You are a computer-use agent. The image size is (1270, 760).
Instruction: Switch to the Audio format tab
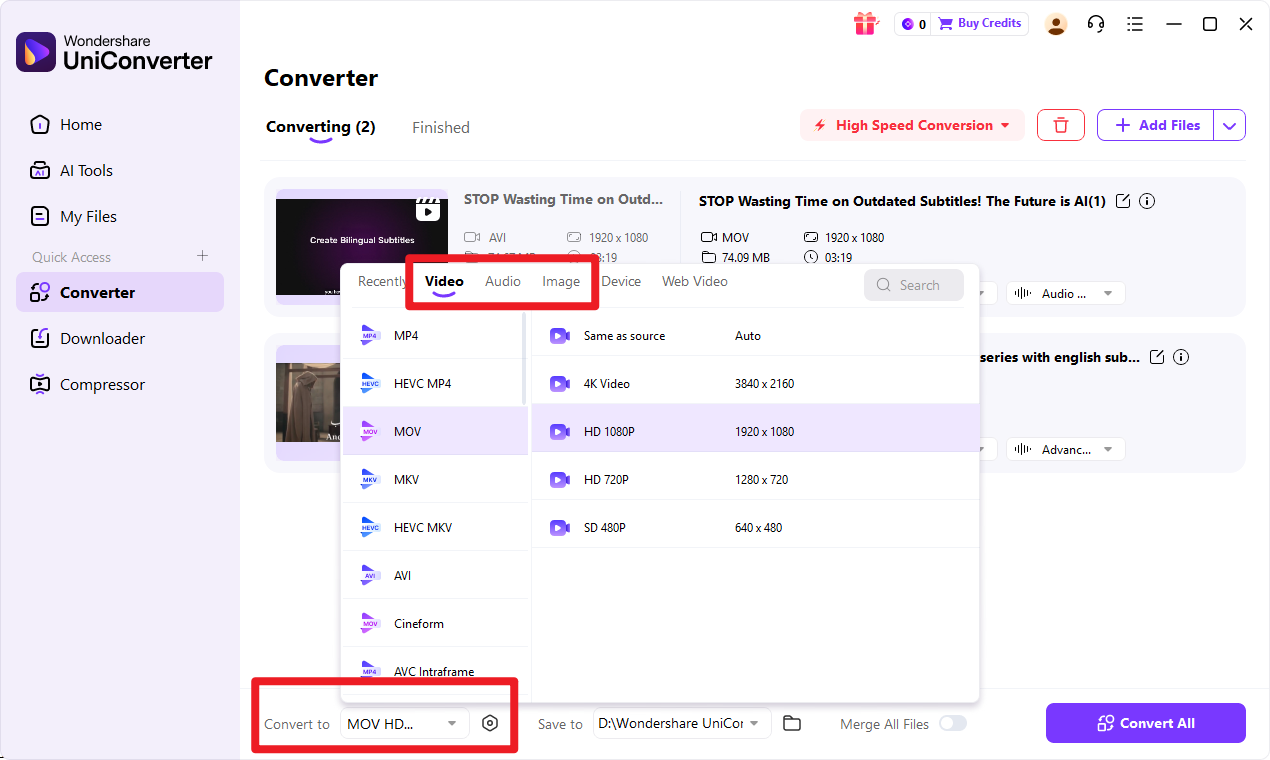(502, 281)
